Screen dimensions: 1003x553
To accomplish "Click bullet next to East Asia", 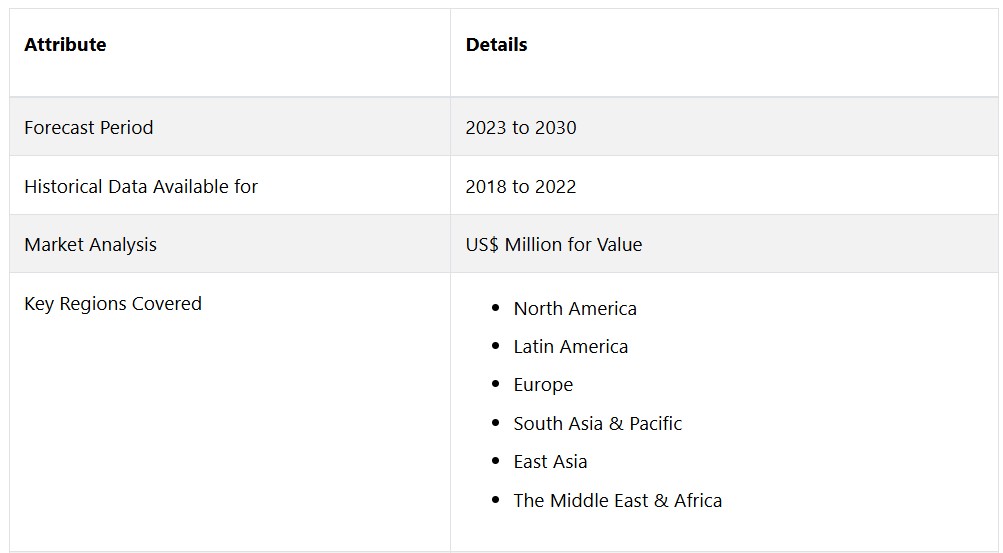I will (x=496, y=461).
